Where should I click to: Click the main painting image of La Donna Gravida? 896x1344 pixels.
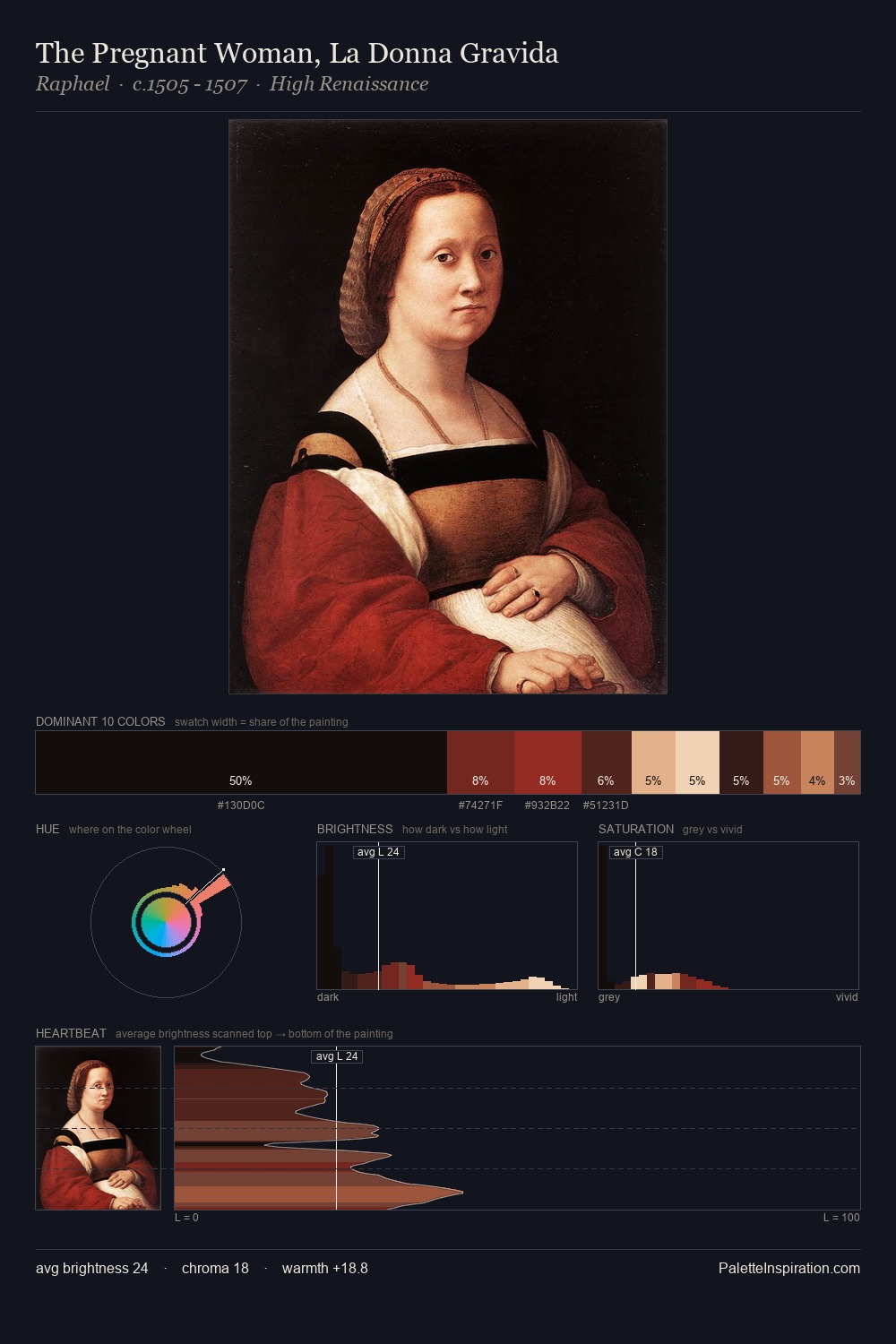[448, 407]
